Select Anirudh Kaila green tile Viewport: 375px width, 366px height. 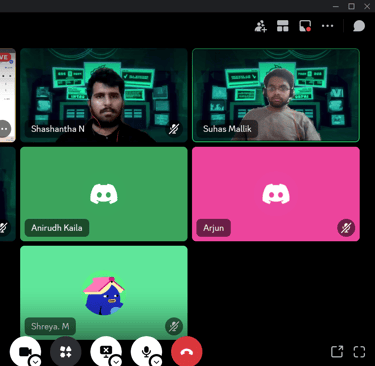tap(104, 194)
